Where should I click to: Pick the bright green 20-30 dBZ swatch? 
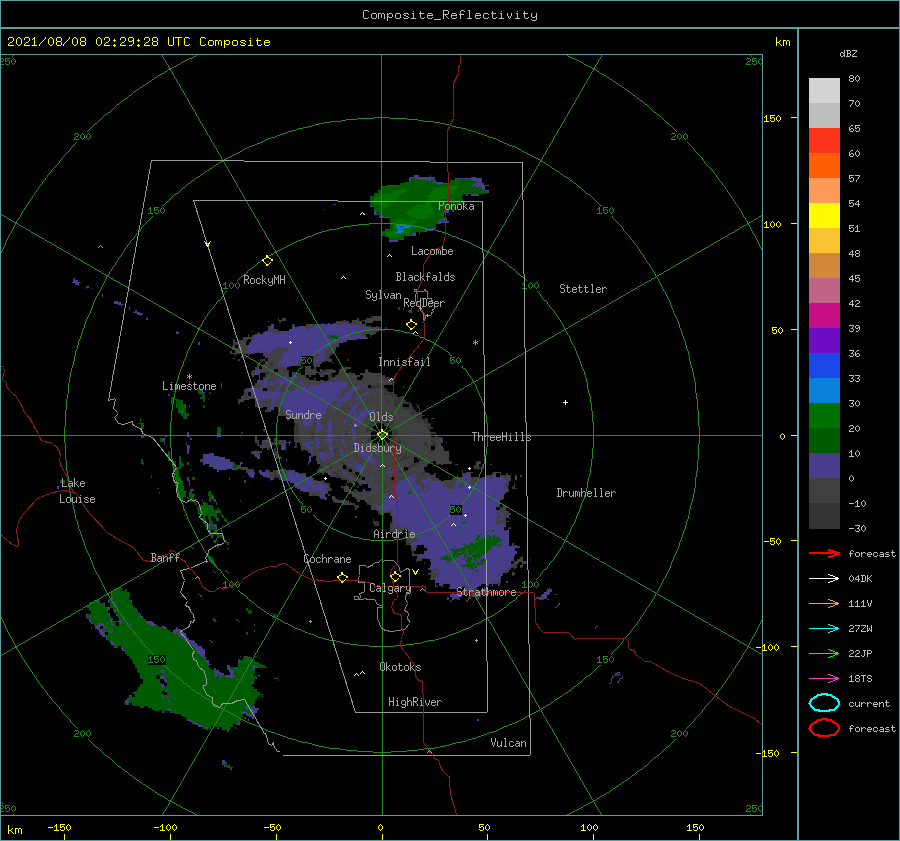click(x=824, y=415)
